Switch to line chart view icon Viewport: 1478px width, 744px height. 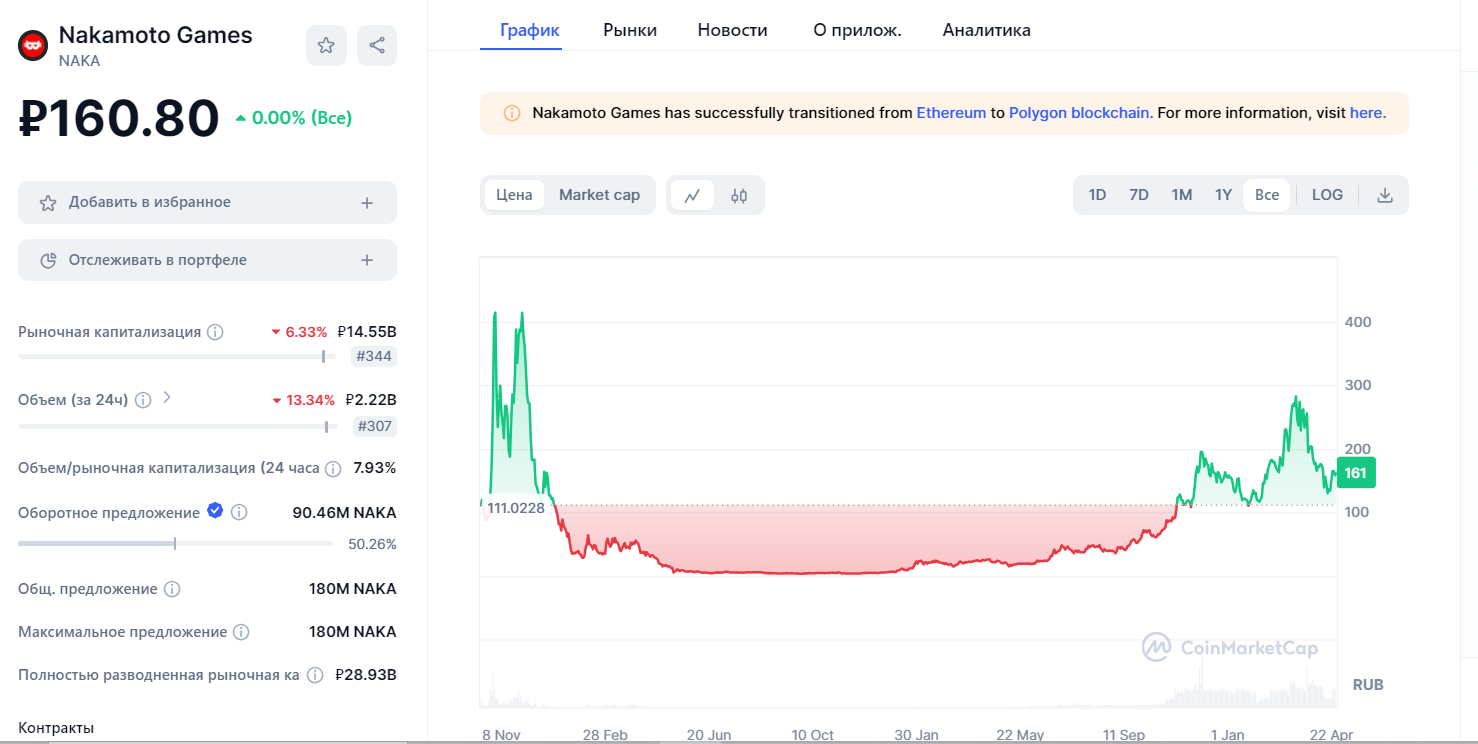(x=692, y=195)
